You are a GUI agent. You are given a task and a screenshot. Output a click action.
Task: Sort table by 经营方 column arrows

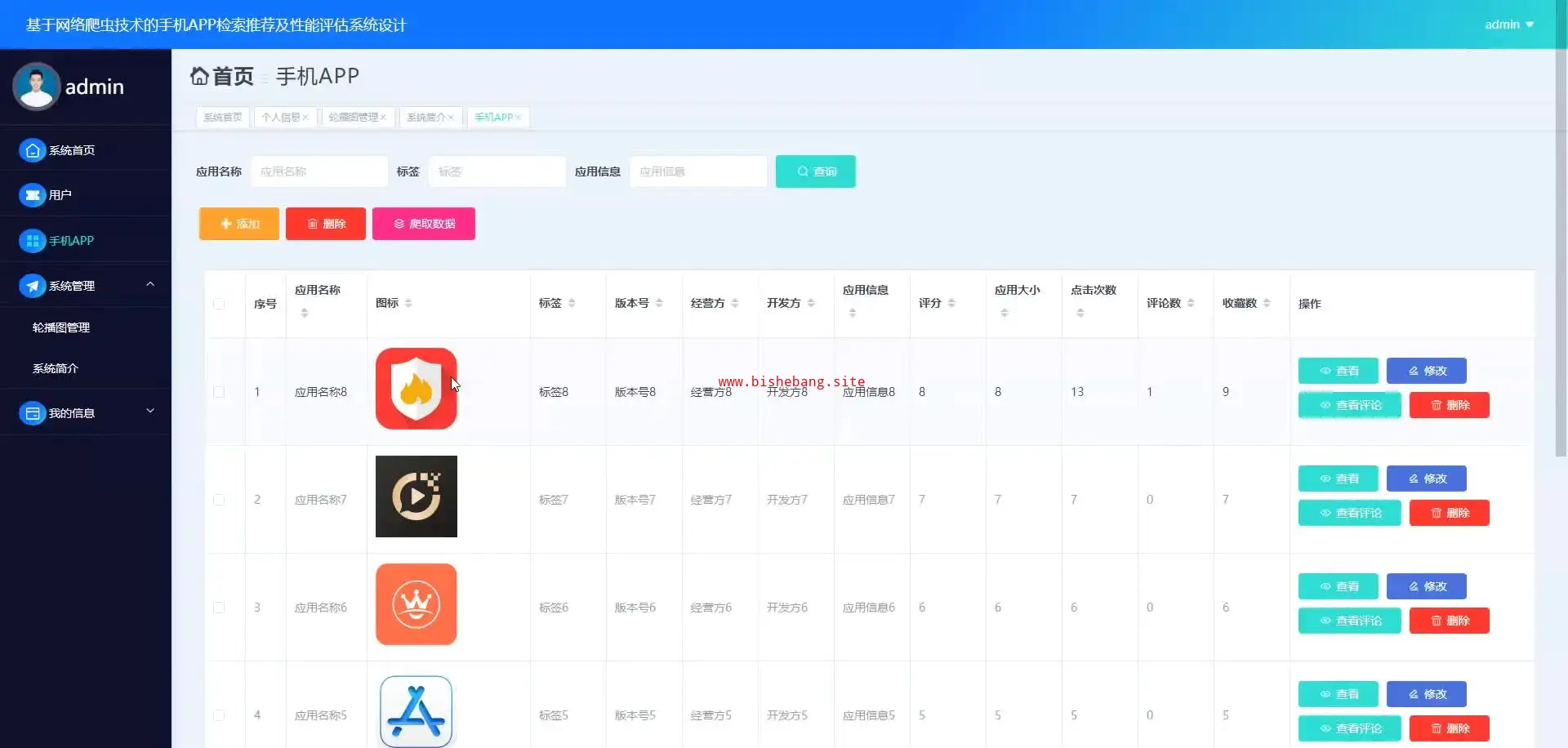click(x=735, y=303)
